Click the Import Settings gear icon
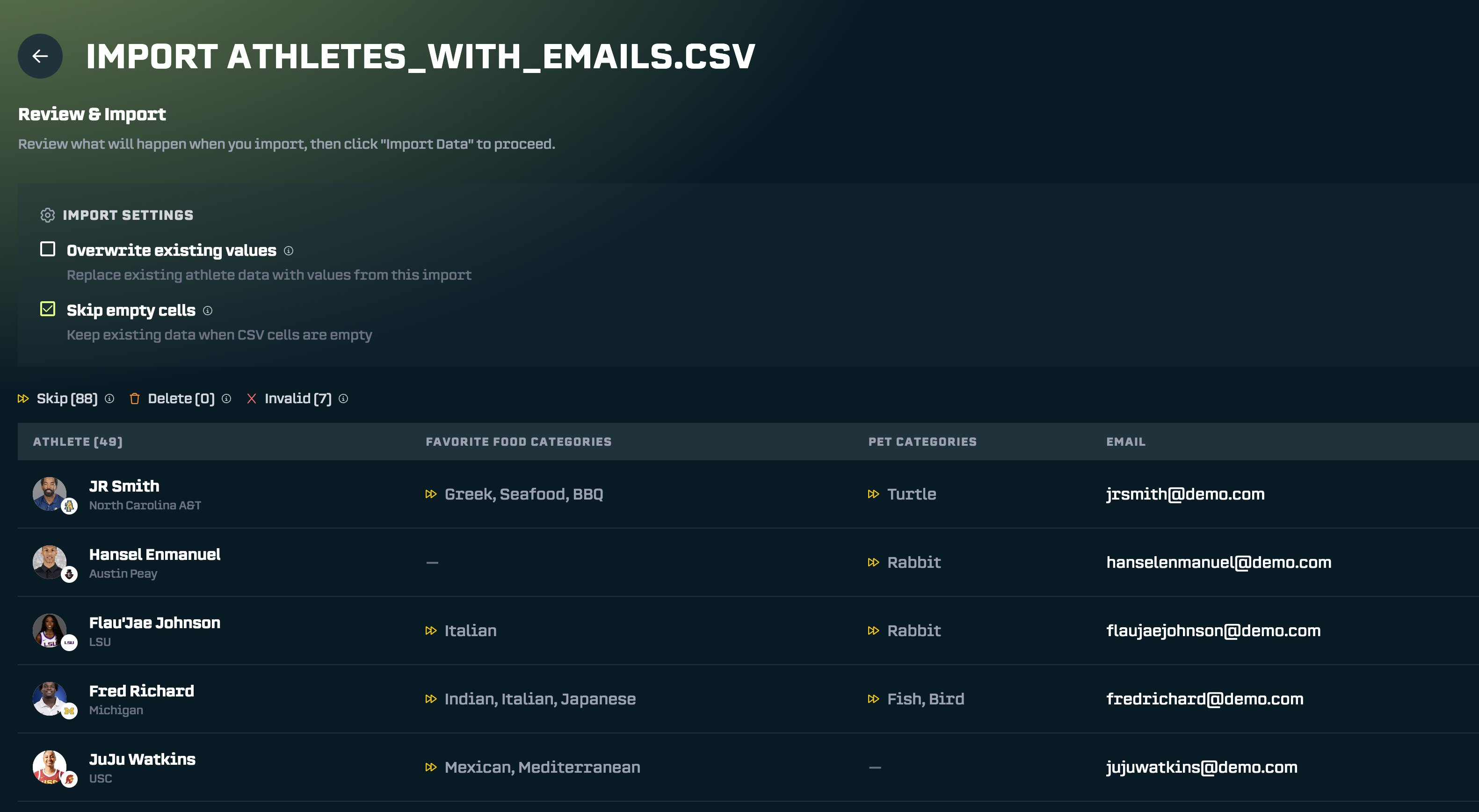1479x812 pixels. click(47, 215)
